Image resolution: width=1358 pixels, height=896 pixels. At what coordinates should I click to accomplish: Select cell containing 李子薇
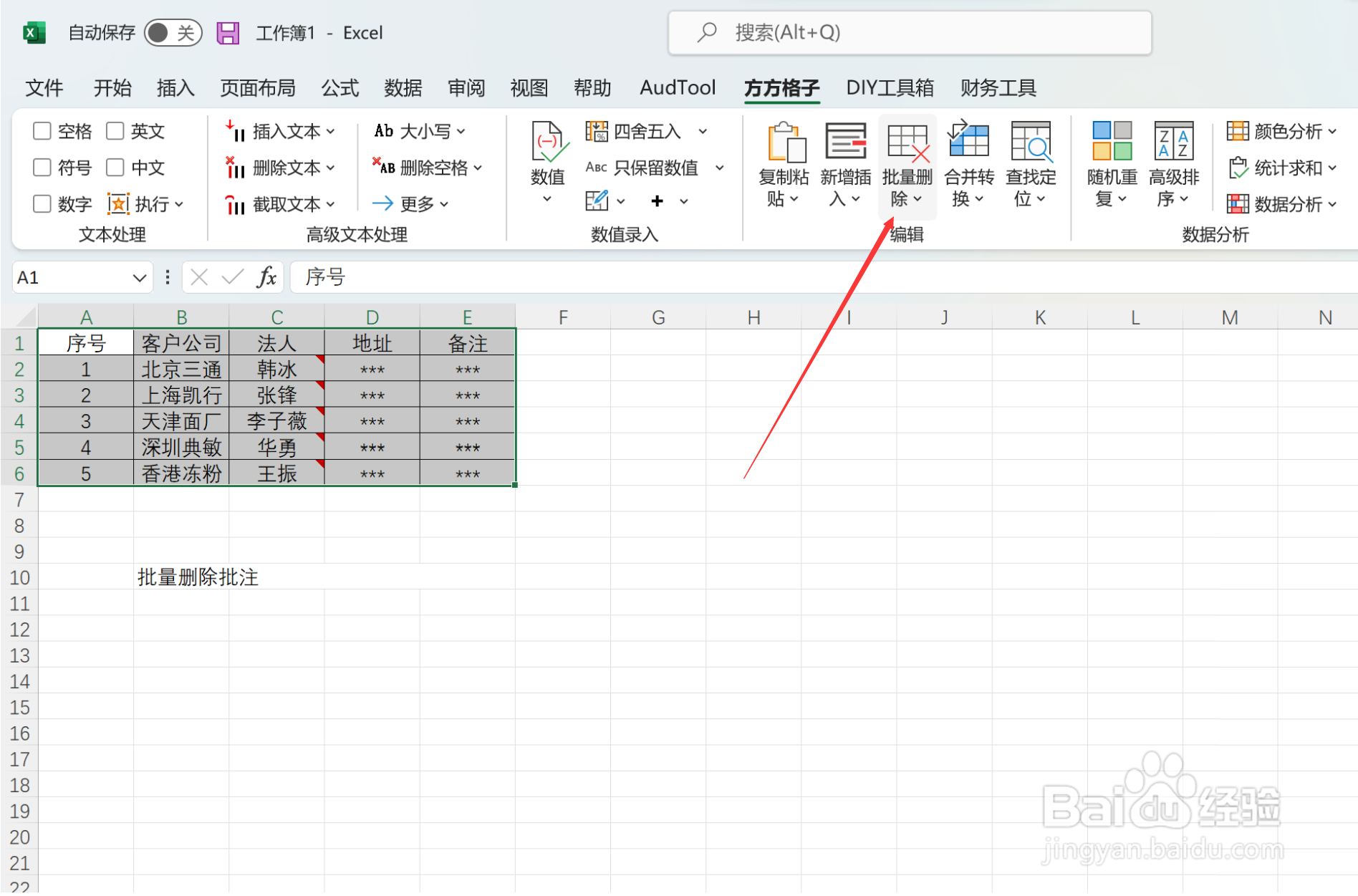pos(276,421)
